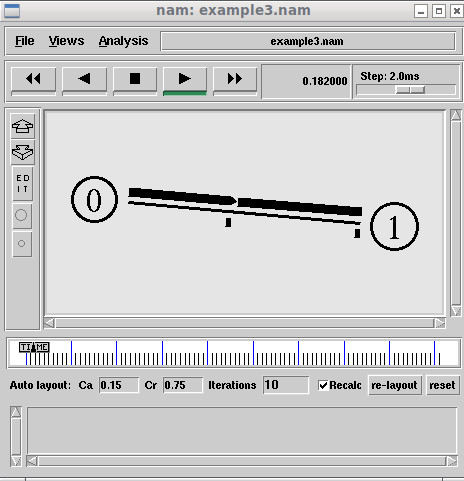Toggle the EDIT mode button
464x481 pixels.
coord(22,184)
